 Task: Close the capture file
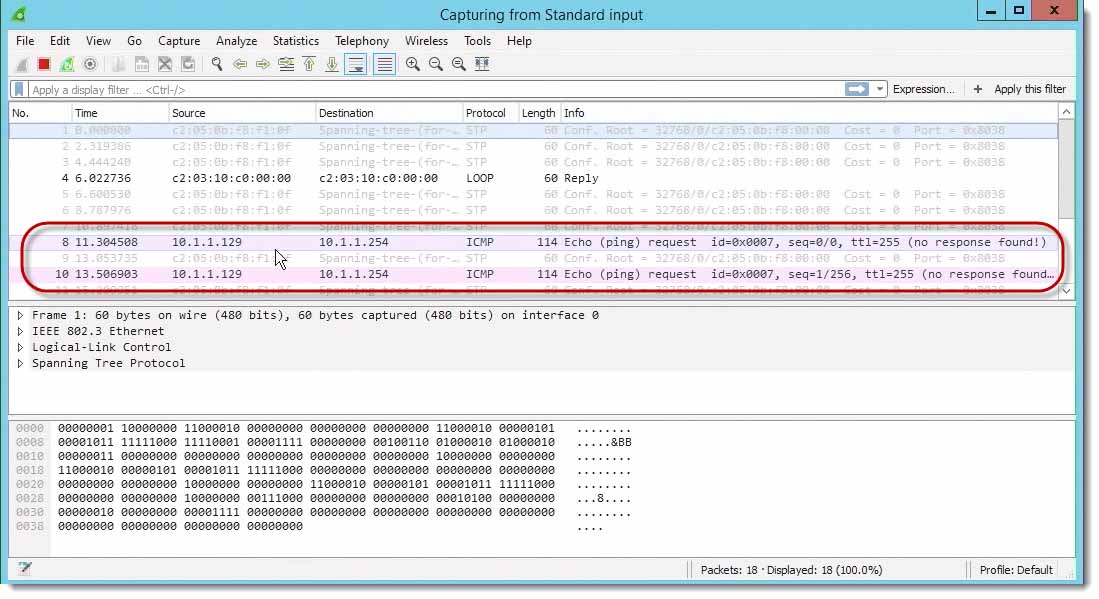point(165,64)
